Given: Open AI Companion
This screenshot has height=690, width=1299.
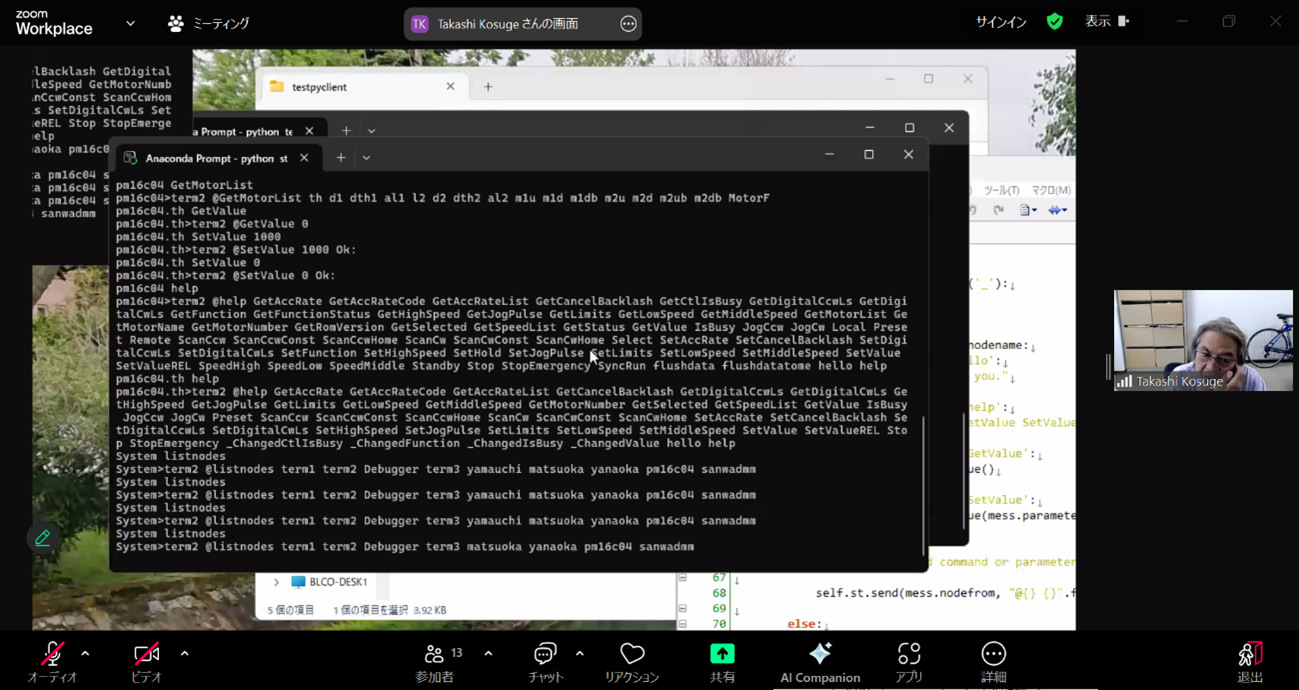Looking at the screenshot, I should 820,654.
